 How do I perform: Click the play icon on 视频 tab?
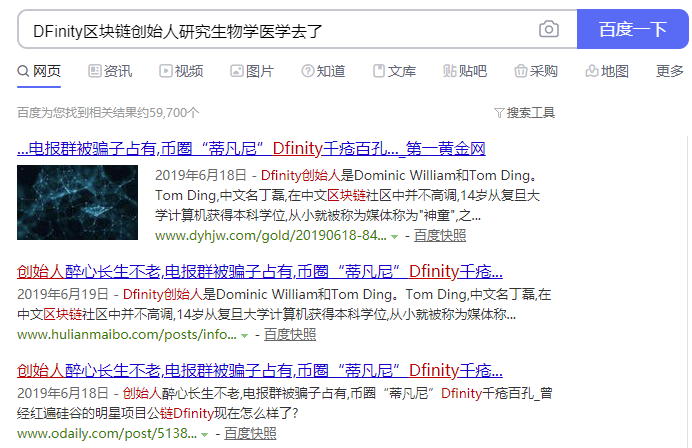[165, 71]
